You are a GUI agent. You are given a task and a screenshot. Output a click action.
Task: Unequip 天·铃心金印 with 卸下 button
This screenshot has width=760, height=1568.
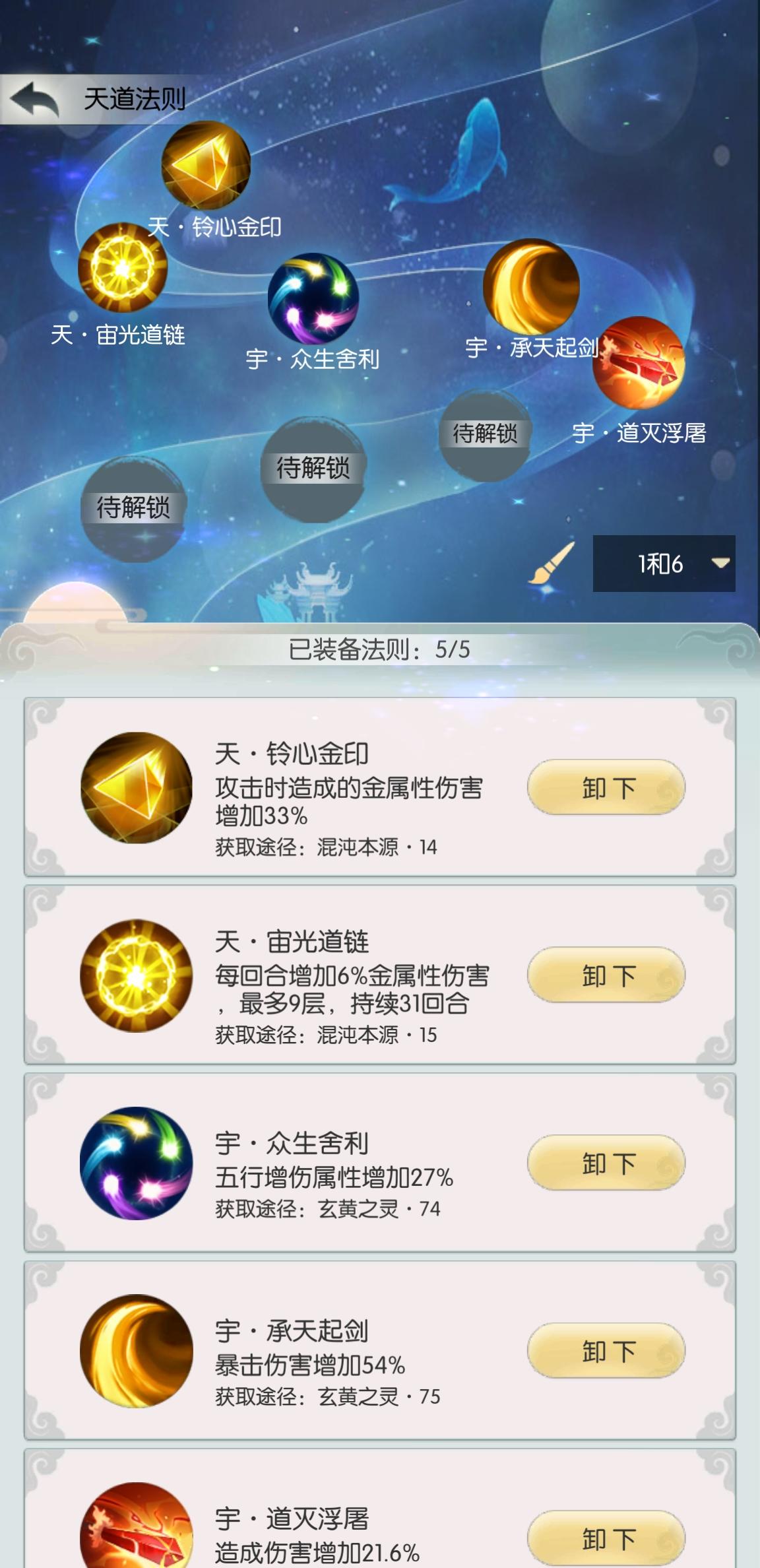pos(606,787)
